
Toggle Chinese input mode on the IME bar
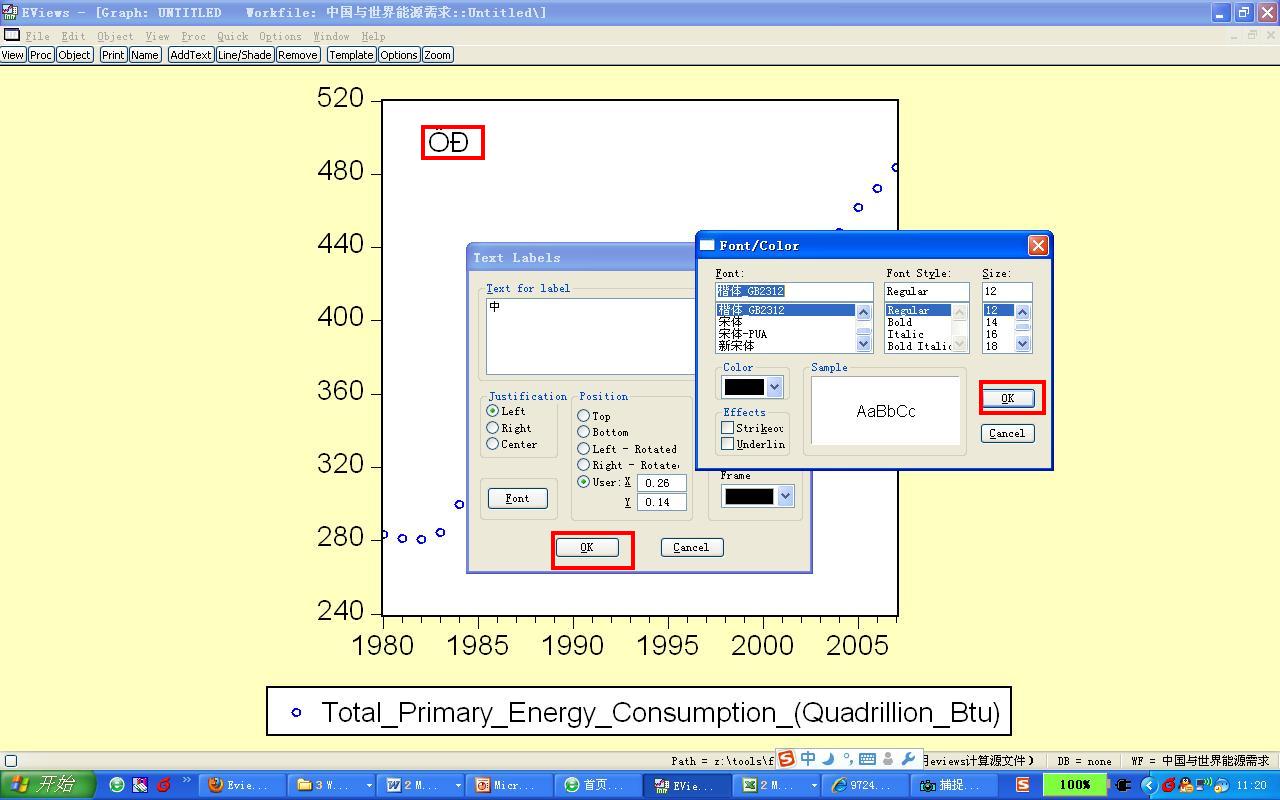pos(808,759)
